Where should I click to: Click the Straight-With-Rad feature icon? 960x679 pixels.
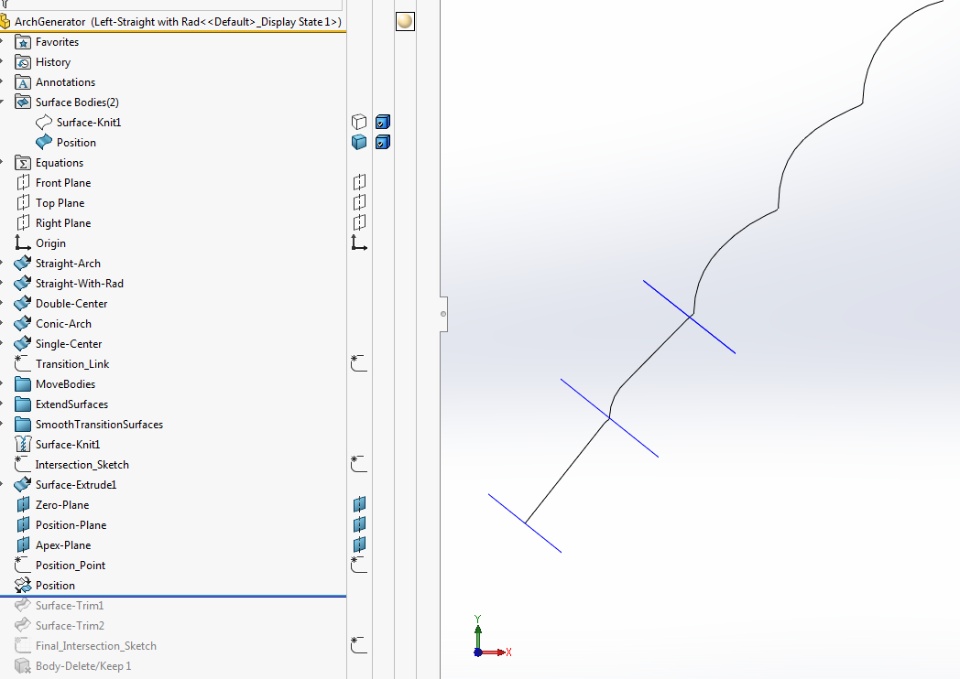click(x=23, y=283)
